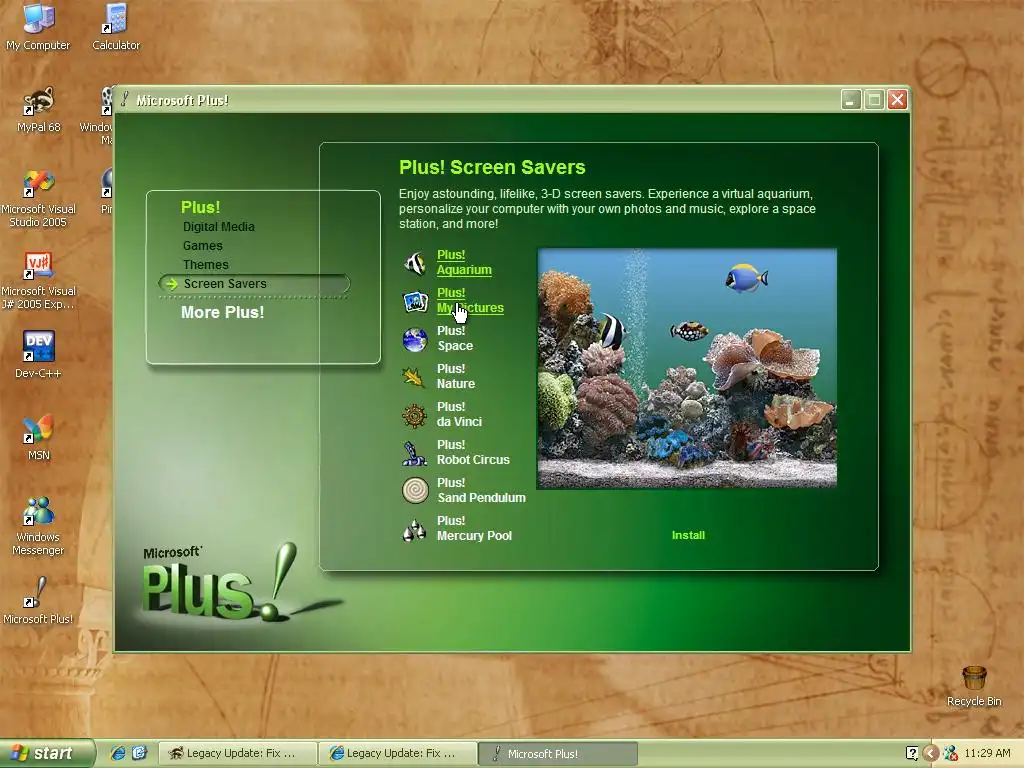Click the Plus! Nature leaf icon
This screenshot has height=768, width=1024.
pos(413,377)
